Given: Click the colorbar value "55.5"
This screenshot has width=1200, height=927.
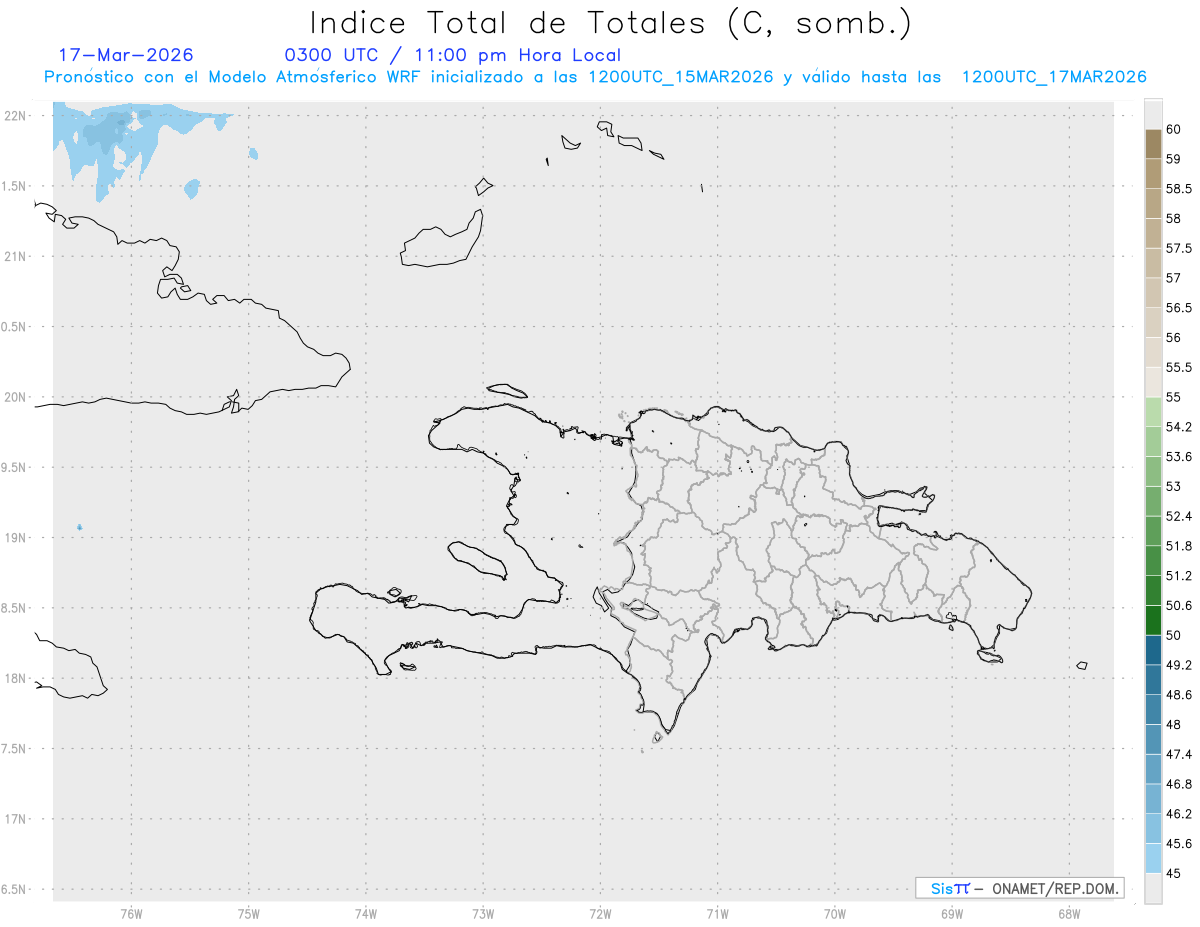Looking at the screenshot, I should pyautogui.click(x=1178, y=367).
